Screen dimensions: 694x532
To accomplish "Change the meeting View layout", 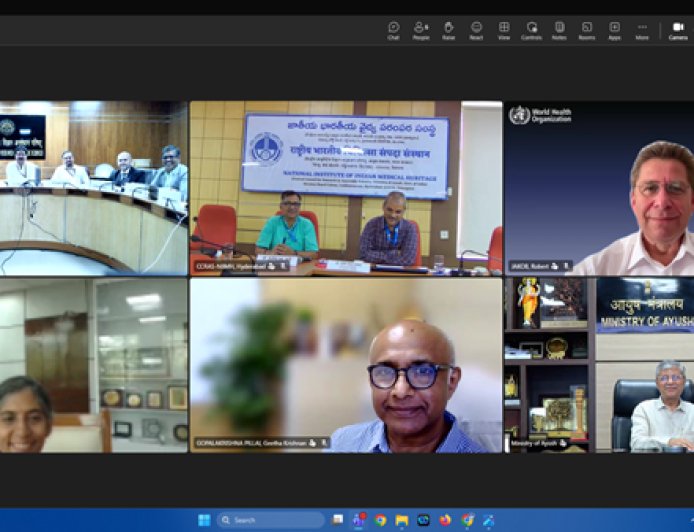I will tap(504, 31).
